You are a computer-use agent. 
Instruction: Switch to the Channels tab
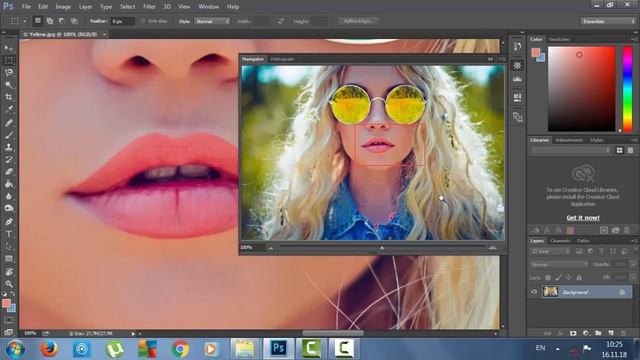click(560, 241)
